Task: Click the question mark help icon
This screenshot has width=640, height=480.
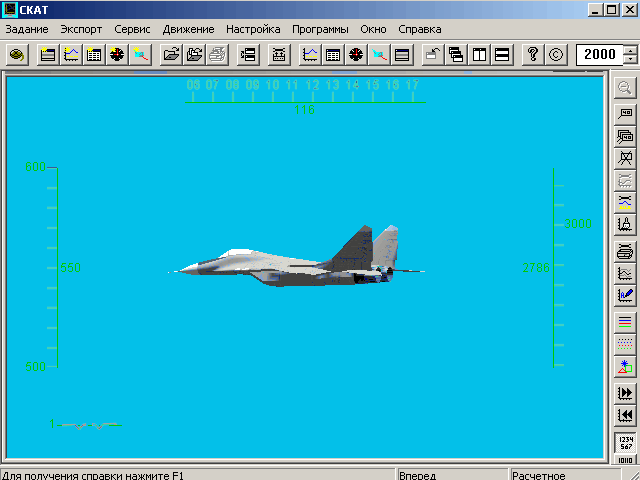Action: (533, 54)
